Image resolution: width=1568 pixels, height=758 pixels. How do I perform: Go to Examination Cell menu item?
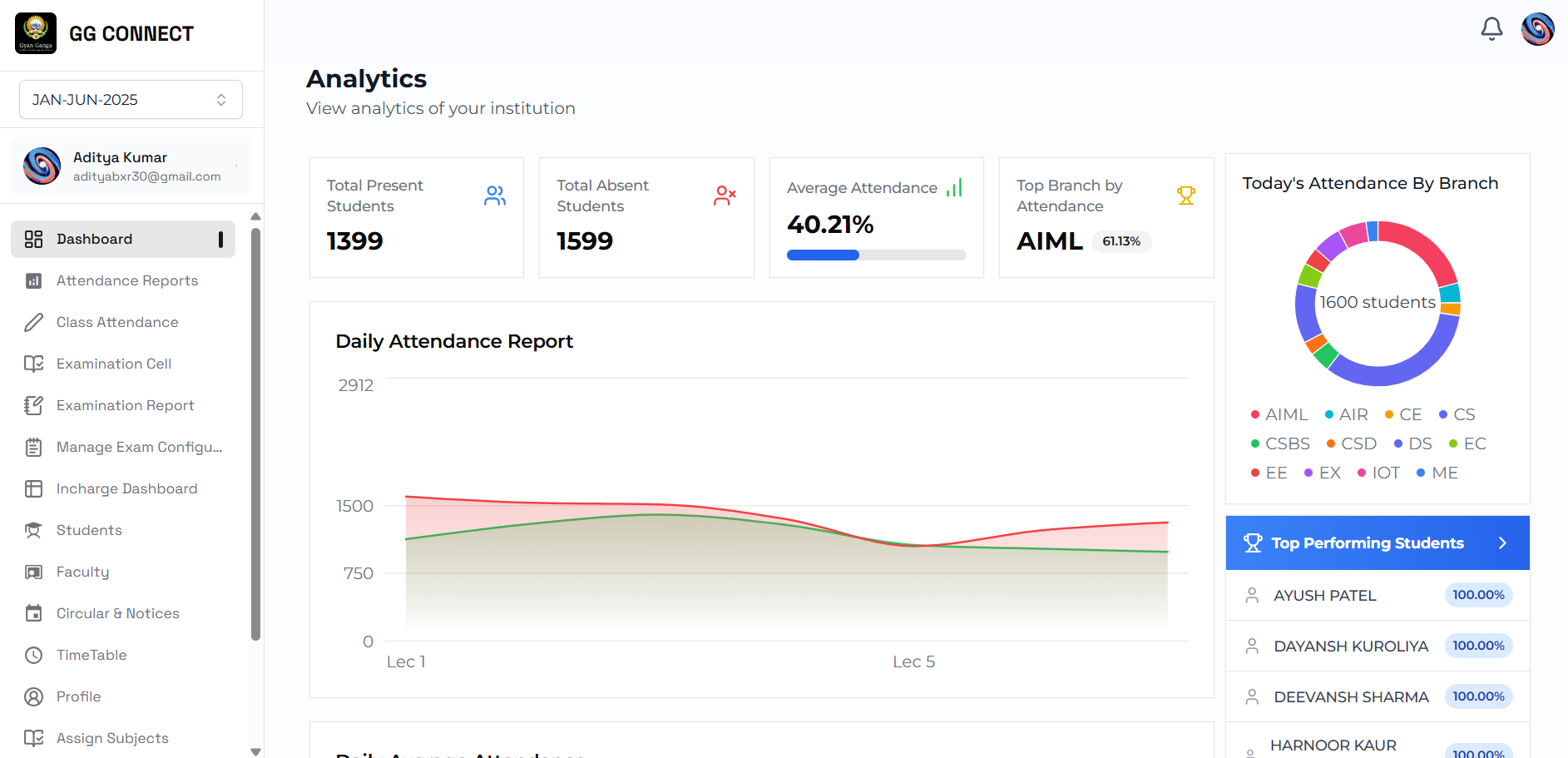(113, 364)
